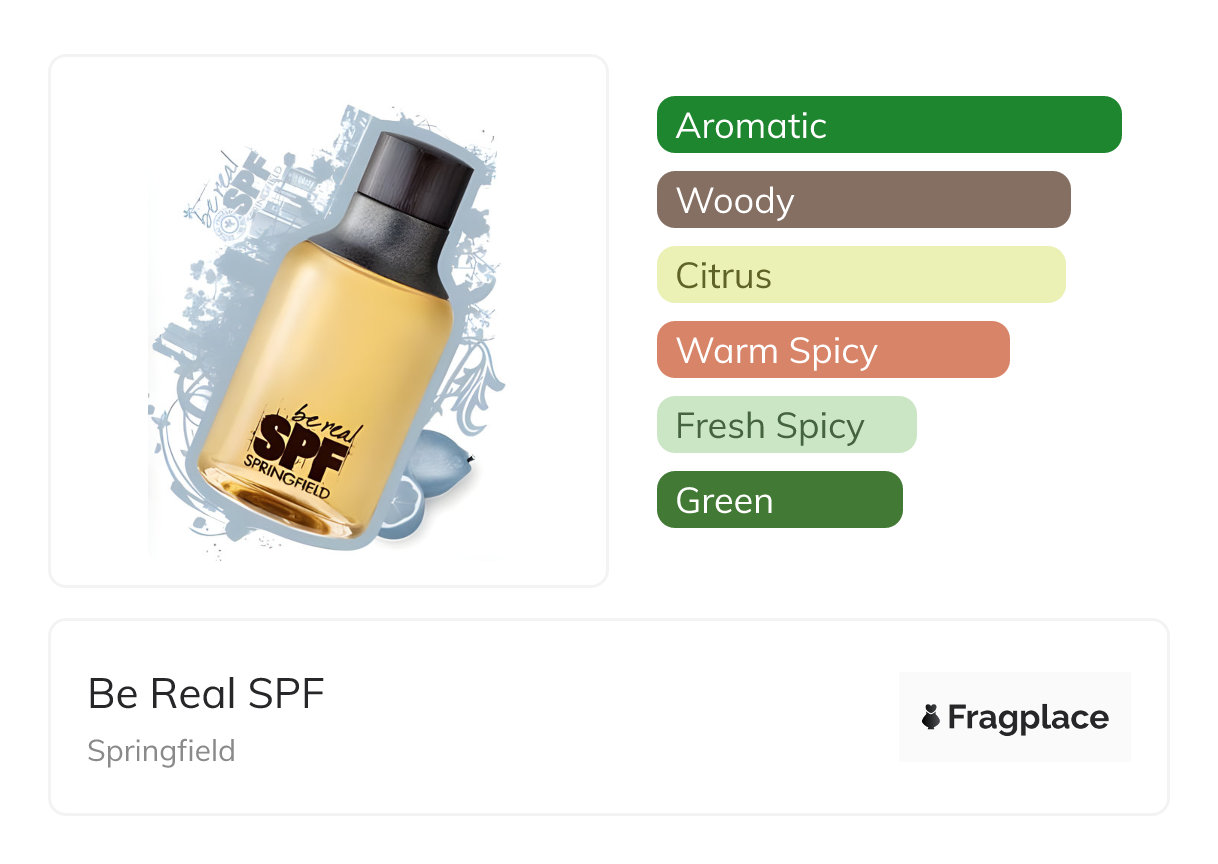This screenshot has height=864, width=1218.
Task: Select the dark Green accord bar
Action: pos(779,500)
